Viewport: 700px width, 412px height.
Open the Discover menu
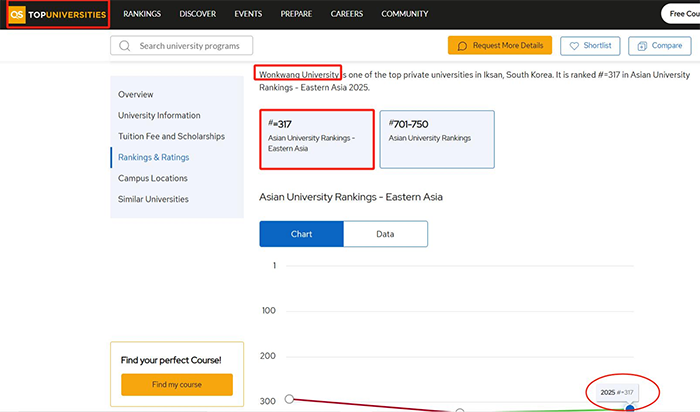(198, 14)
